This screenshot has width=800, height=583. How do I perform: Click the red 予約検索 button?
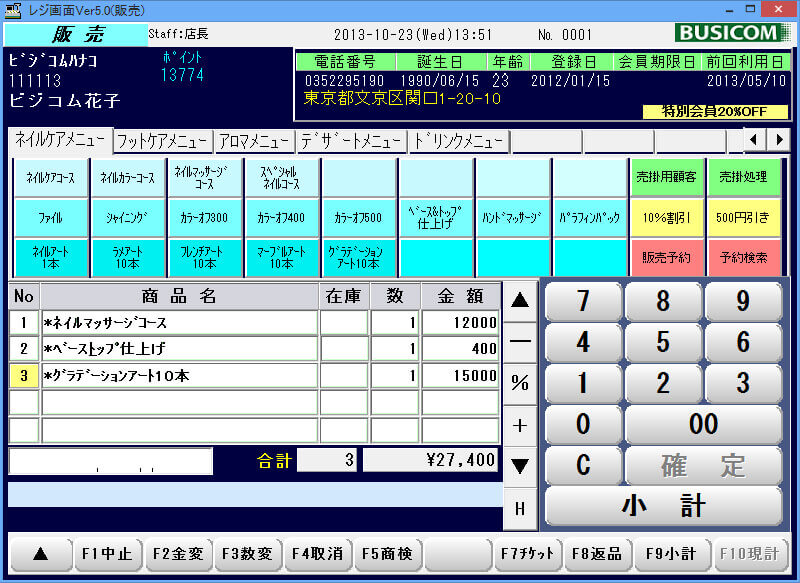(743, 257)
